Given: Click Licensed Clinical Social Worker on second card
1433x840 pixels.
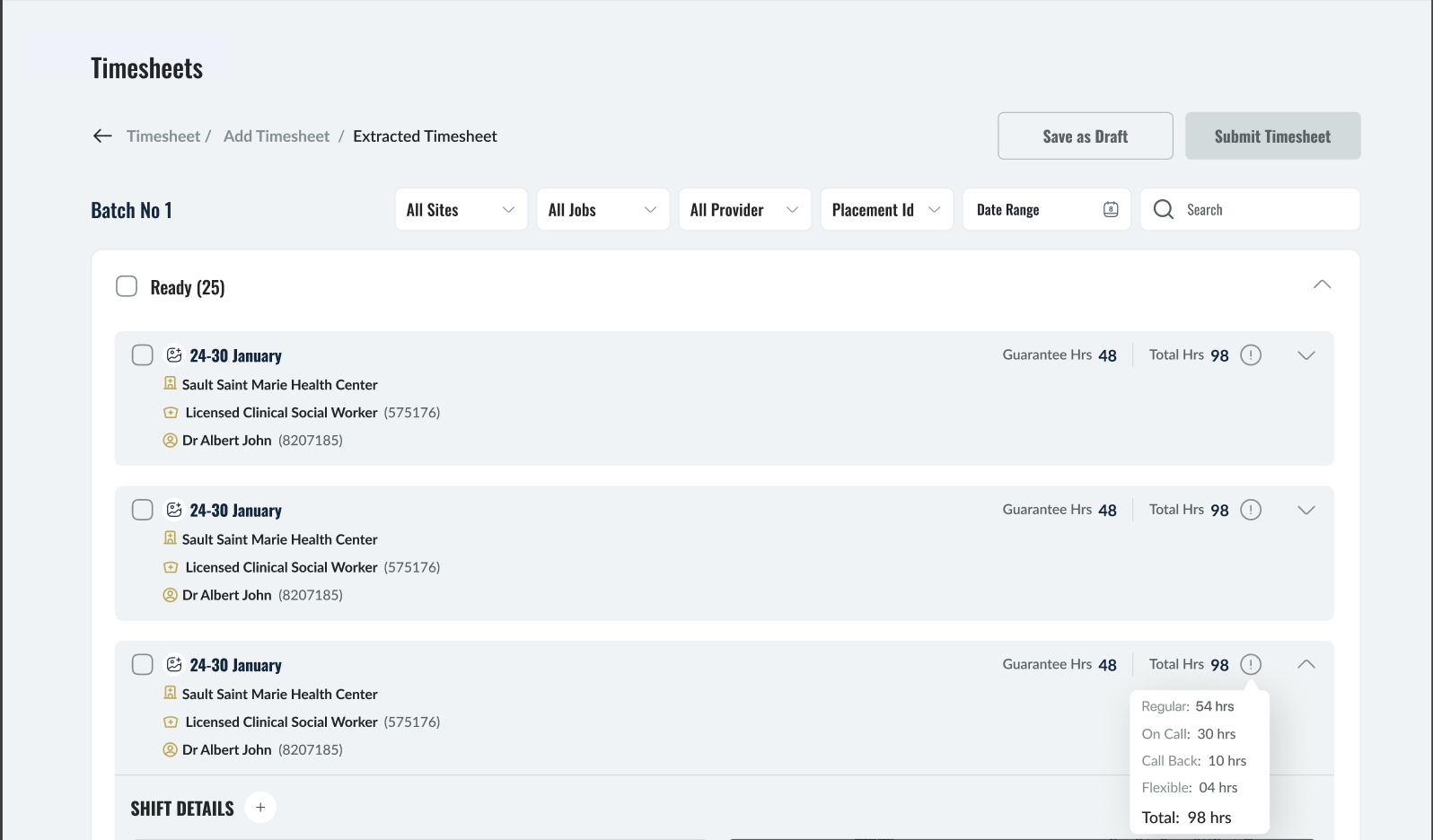Looking at the screenshot, I should click(282, 567).
